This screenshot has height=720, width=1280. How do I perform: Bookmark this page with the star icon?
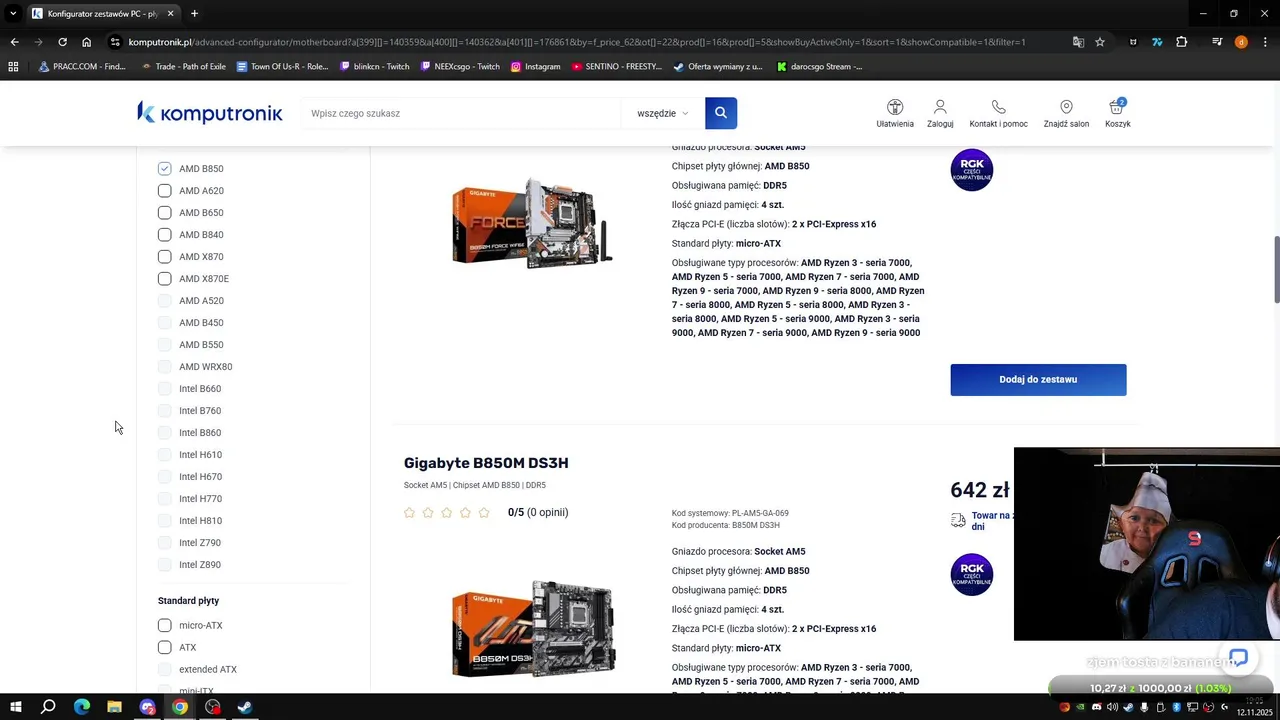coord(1100,42)
